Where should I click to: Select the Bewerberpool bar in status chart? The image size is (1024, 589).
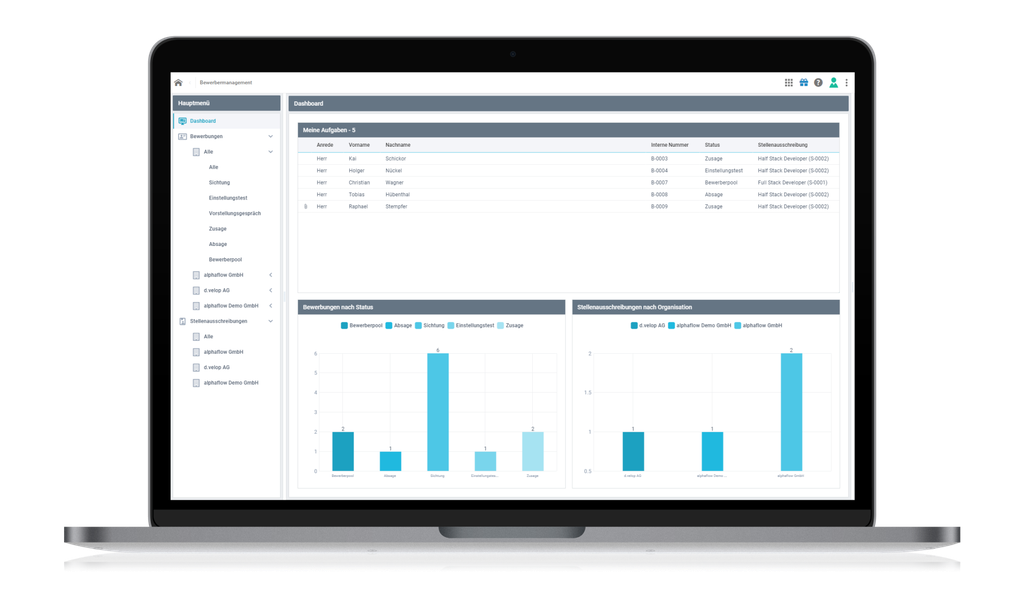(343, 451)
